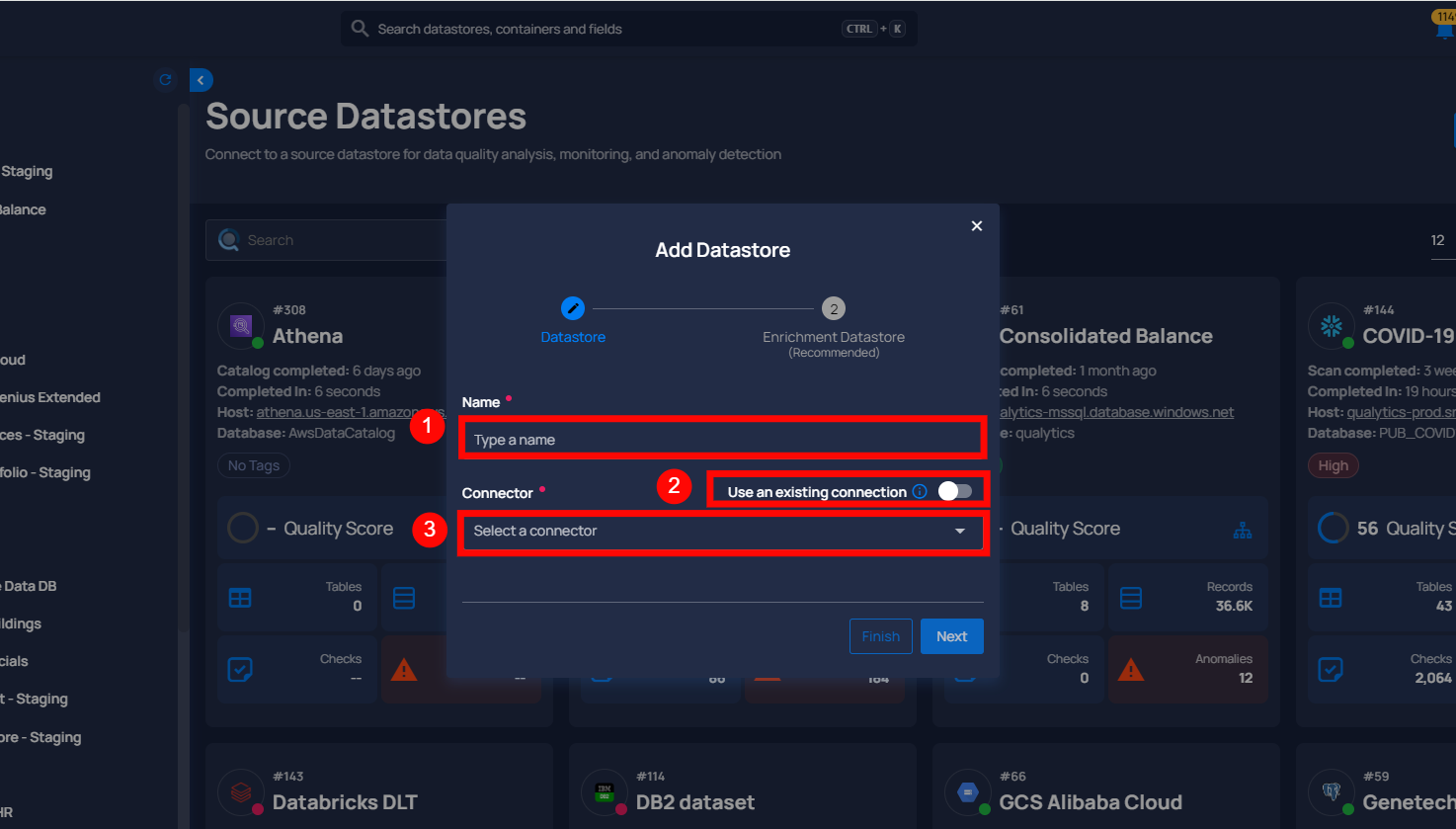Click DB2 dataset IBM logo icon
Image resolution: width=1456 pixels, height=829 pixels.
(x=605, y=792)
